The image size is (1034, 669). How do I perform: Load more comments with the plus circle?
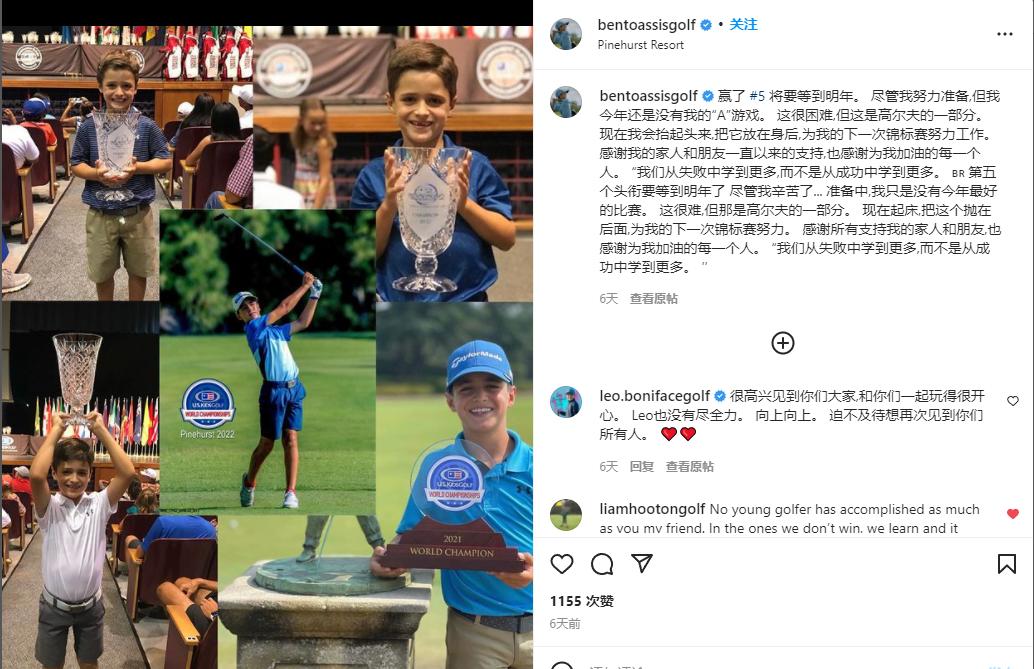[x=783, y=343]
